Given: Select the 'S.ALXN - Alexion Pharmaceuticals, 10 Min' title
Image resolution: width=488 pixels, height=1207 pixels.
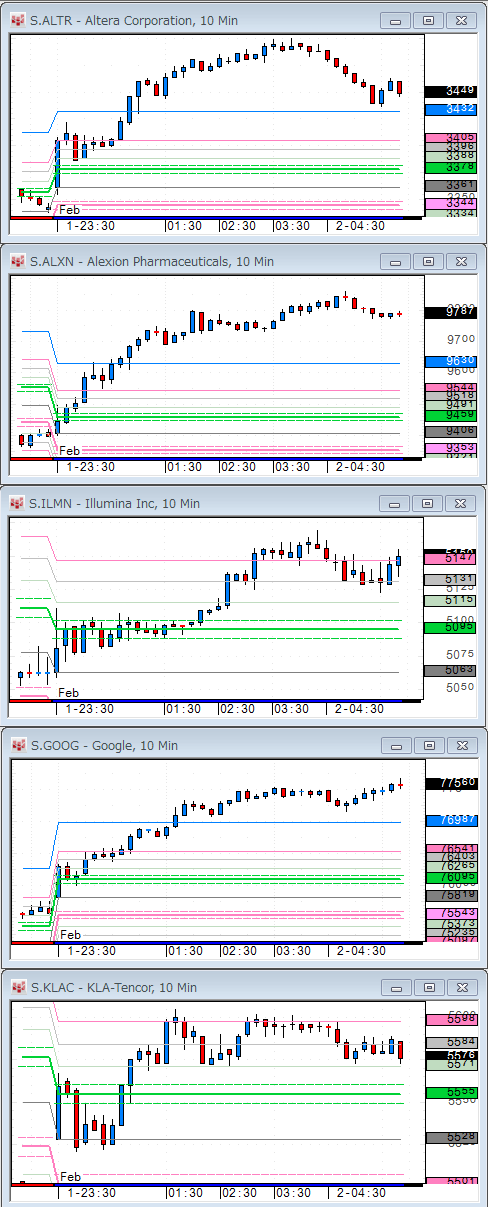Looking at the screenshot, I should coord(151,262).
